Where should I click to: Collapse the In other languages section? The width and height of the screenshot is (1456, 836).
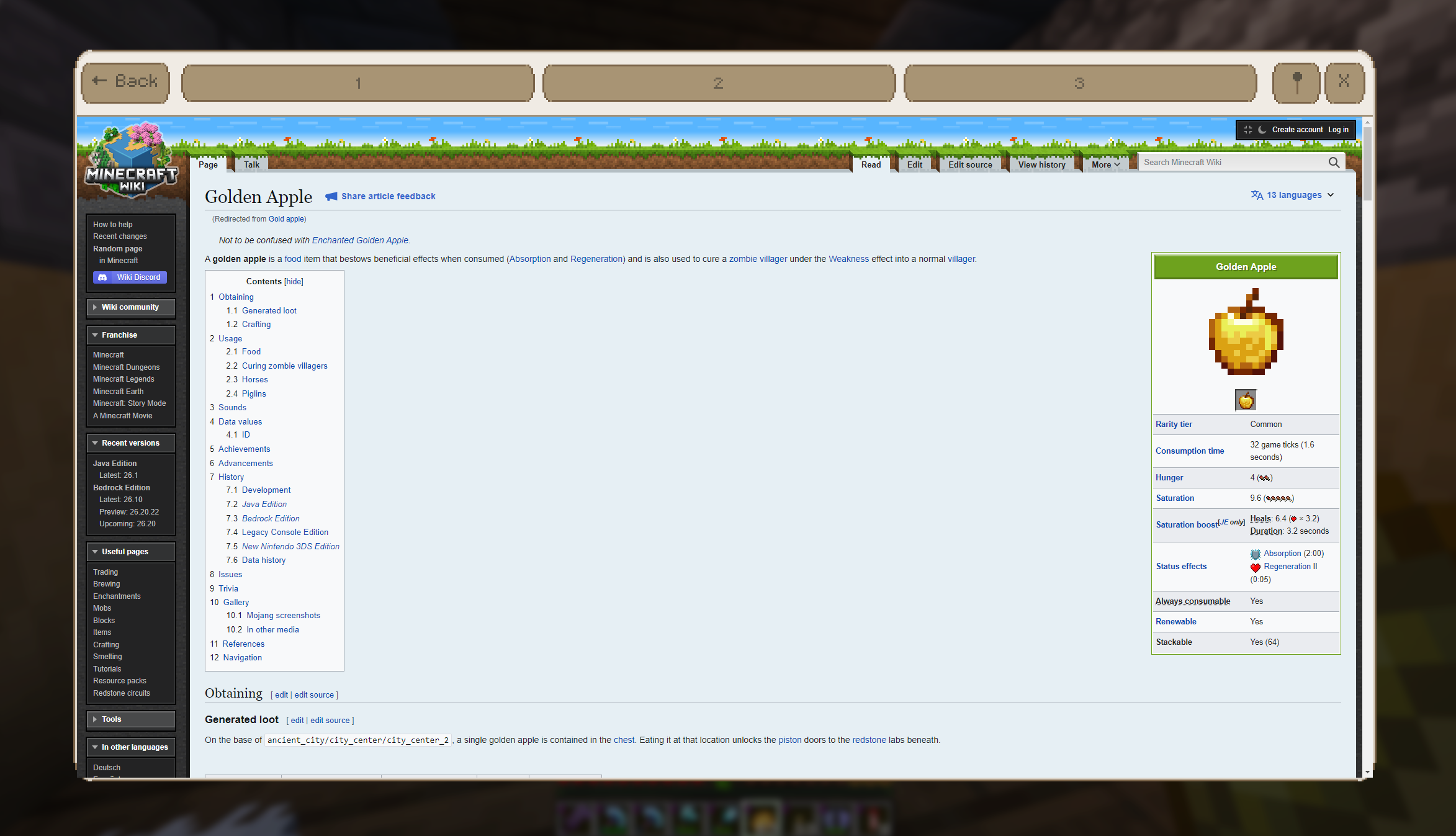(x=131, y=747)
